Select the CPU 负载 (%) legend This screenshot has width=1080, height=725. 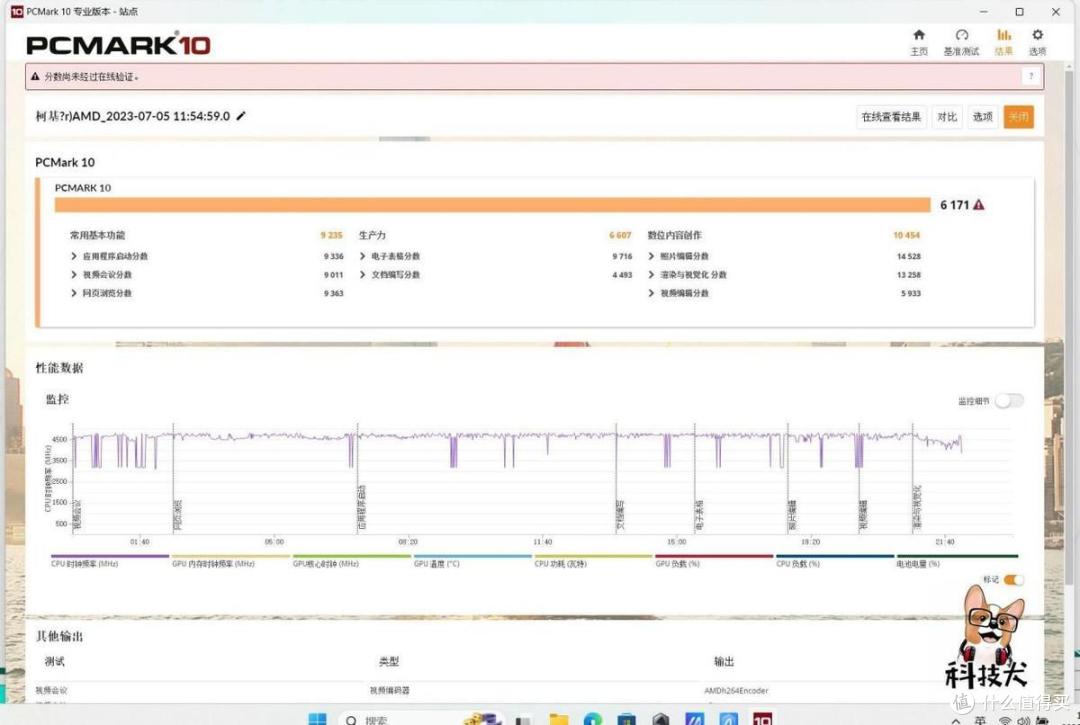coord(835,560)
